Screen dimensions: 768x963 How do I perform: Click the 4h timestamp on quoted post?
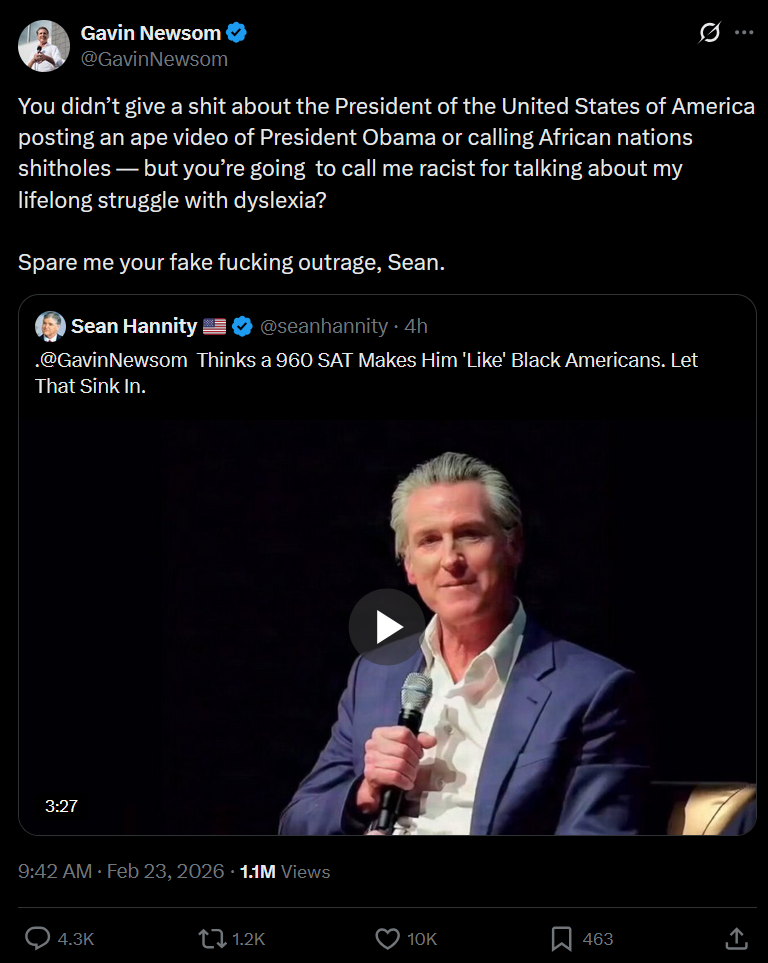click(416, 326)
